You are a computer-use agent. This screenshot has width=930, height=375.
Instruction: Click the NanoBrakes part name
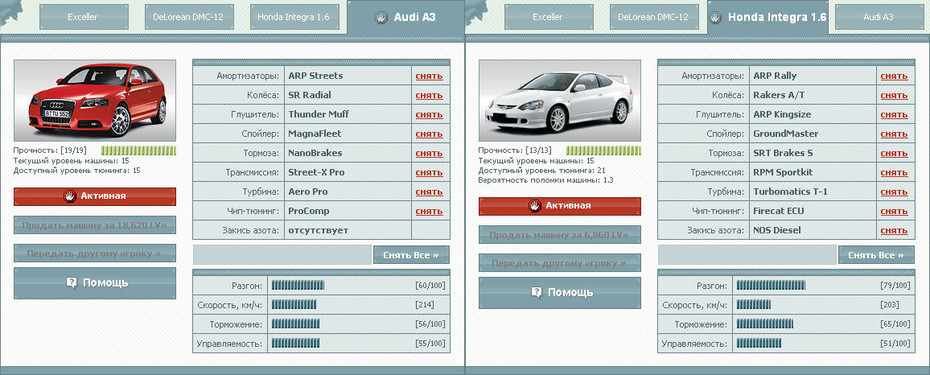[x=315, y=153]
